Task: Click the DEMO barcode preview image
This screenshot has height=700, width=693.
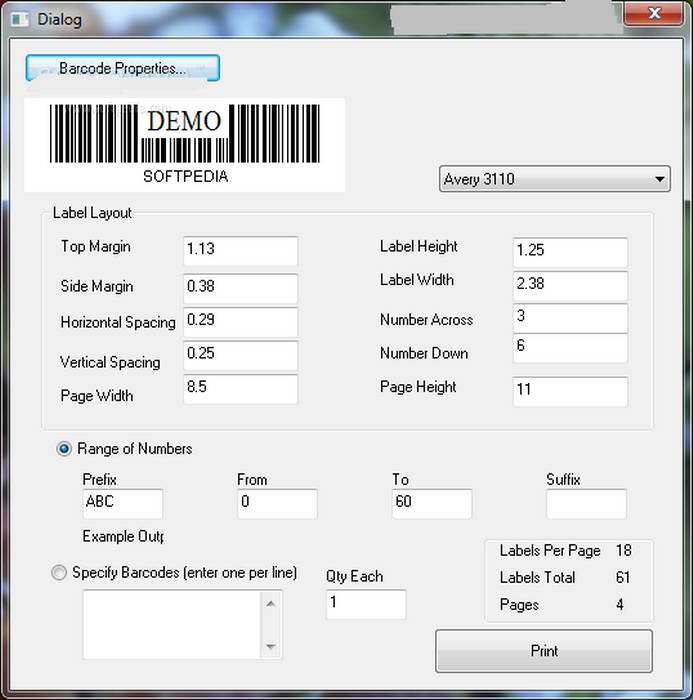Action: pyautogui.click(x=184, y=145)
